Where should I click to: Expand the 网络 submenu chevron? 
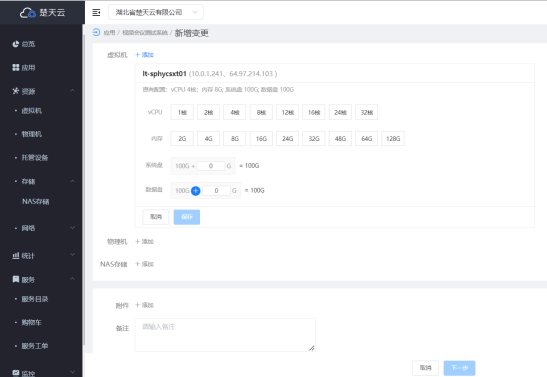point(72,228)
